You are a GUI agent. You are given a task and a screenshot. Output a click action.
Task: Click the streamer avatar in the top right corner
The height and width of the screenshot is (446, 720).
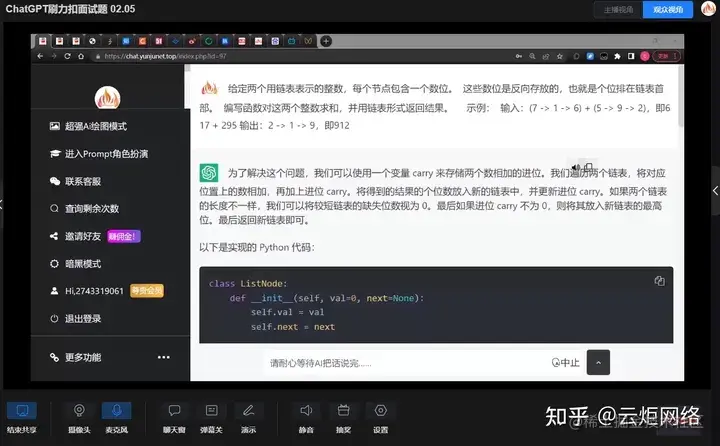coord(709,9)
